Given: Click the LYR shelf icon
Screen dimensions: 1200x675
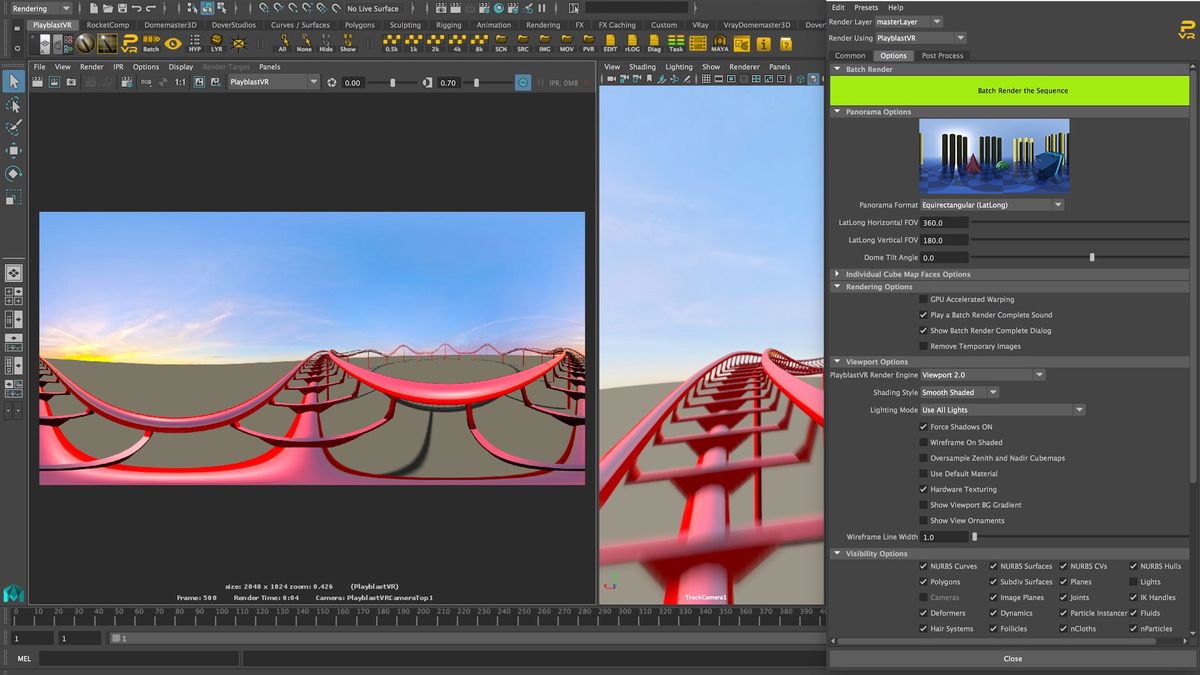Looking at the screenshot, I should [x=217, y=42].
